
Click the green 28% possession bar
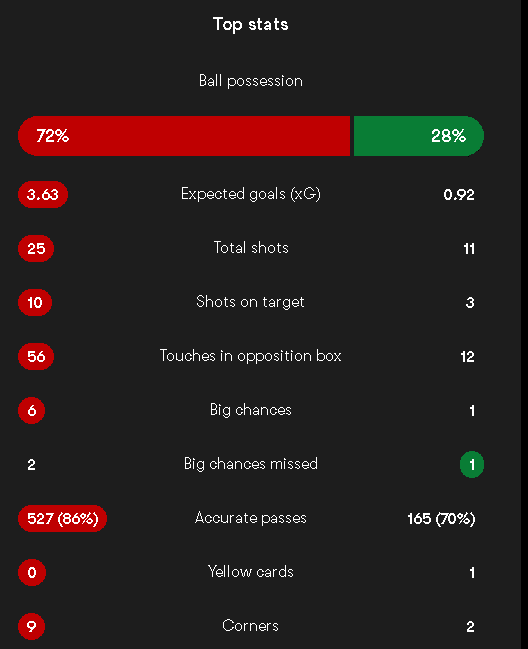click(x=419, y=136)
